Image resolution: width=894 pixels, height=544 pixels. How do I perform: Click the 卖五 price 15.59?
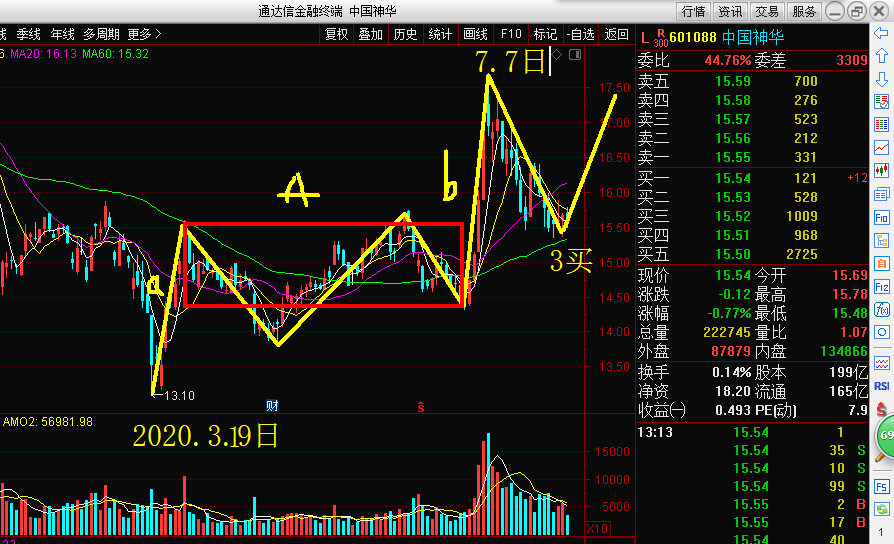pyautogui.click(x=733, y=82)
